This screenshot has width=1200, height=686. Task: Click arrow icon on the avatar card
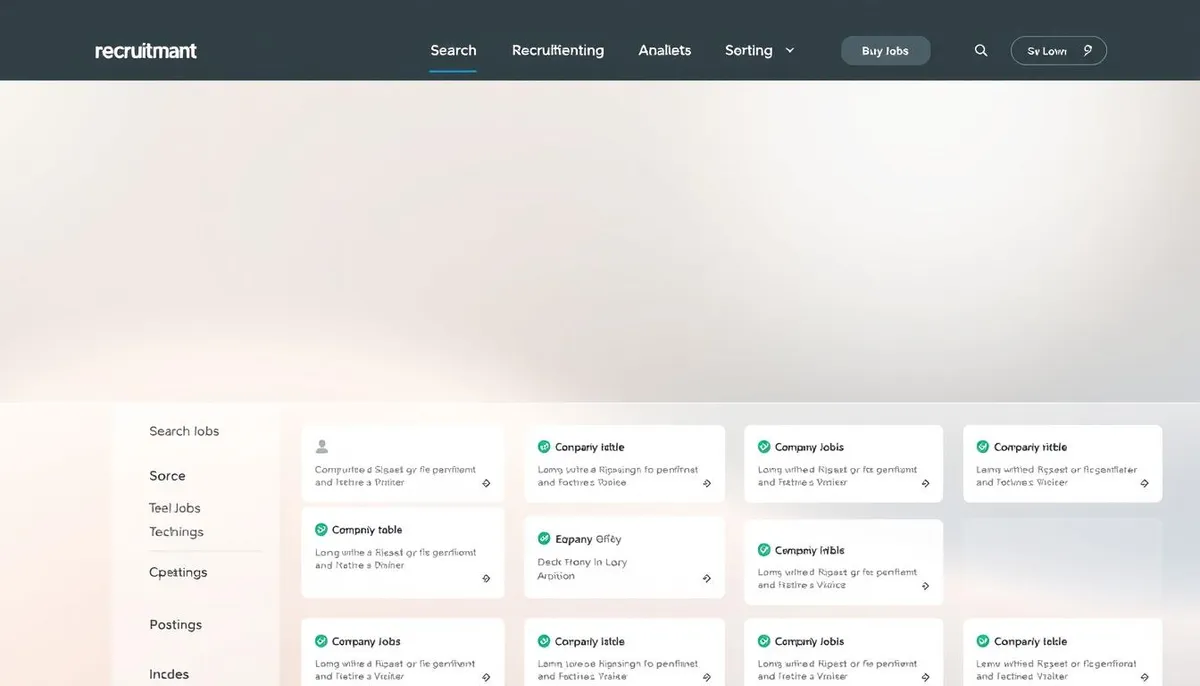(x=487, y=483)
